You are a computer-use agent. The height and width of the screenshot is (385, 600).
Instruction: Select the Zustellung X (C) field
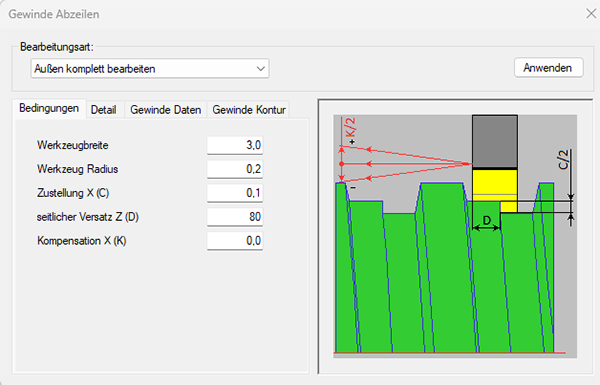pos(235,193)
